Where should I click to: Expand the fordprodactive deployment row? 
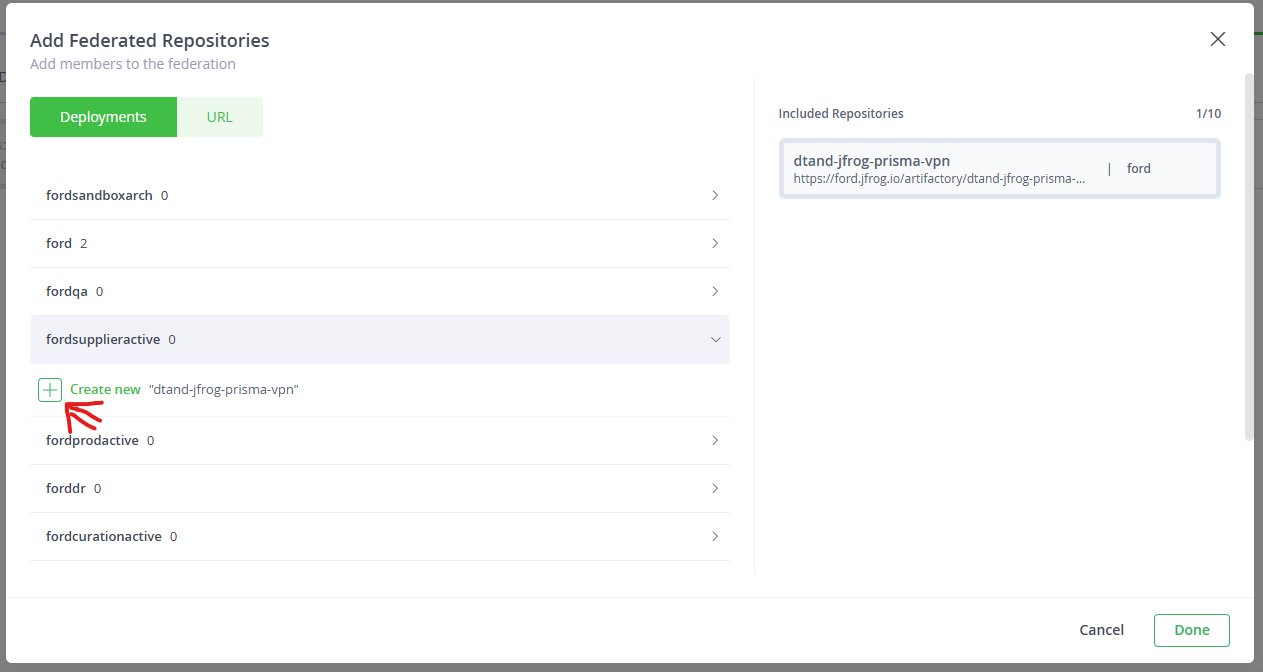[x=380, y=441]
